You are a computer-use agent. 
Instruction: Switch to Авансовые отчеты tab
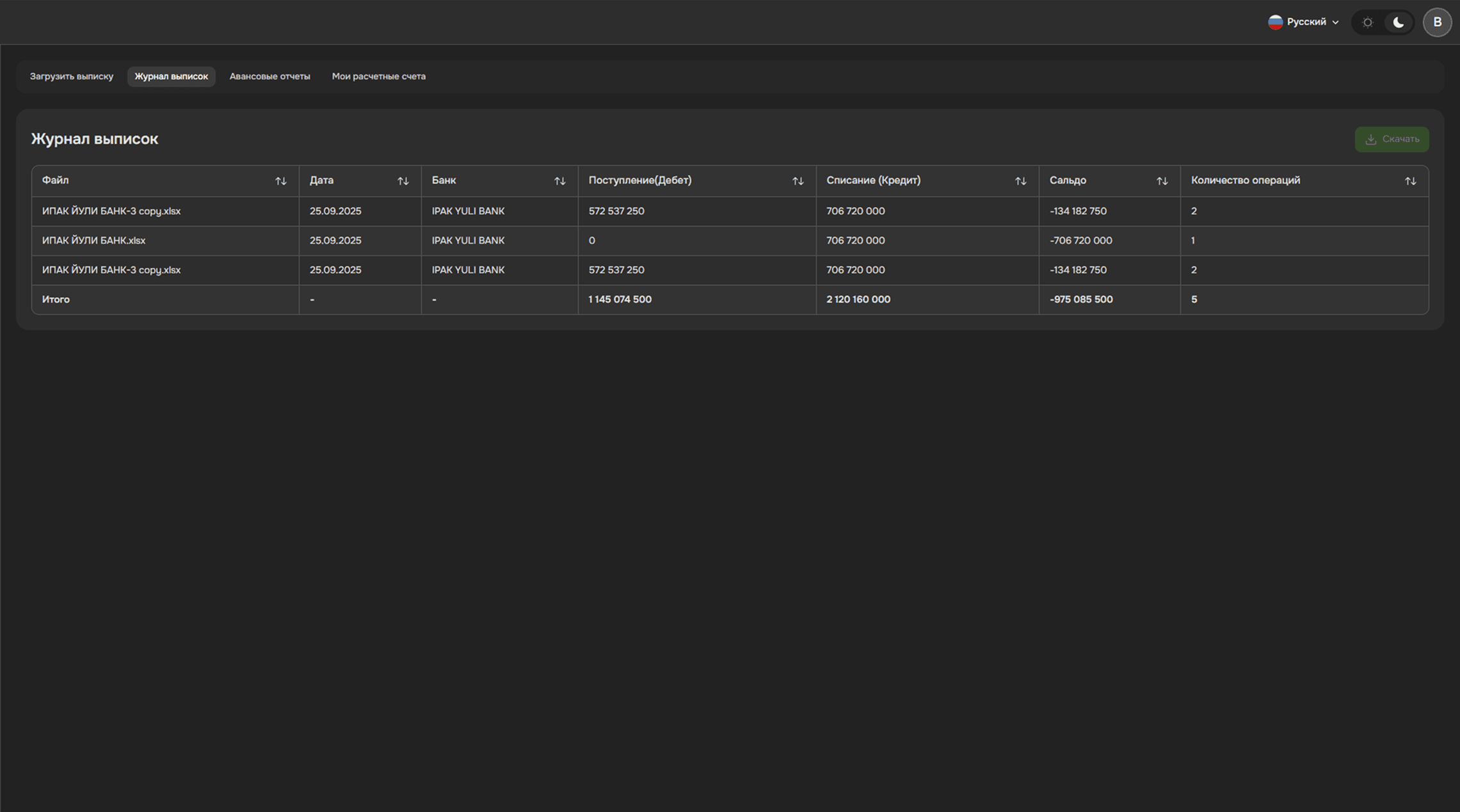(x=269, y=76)
